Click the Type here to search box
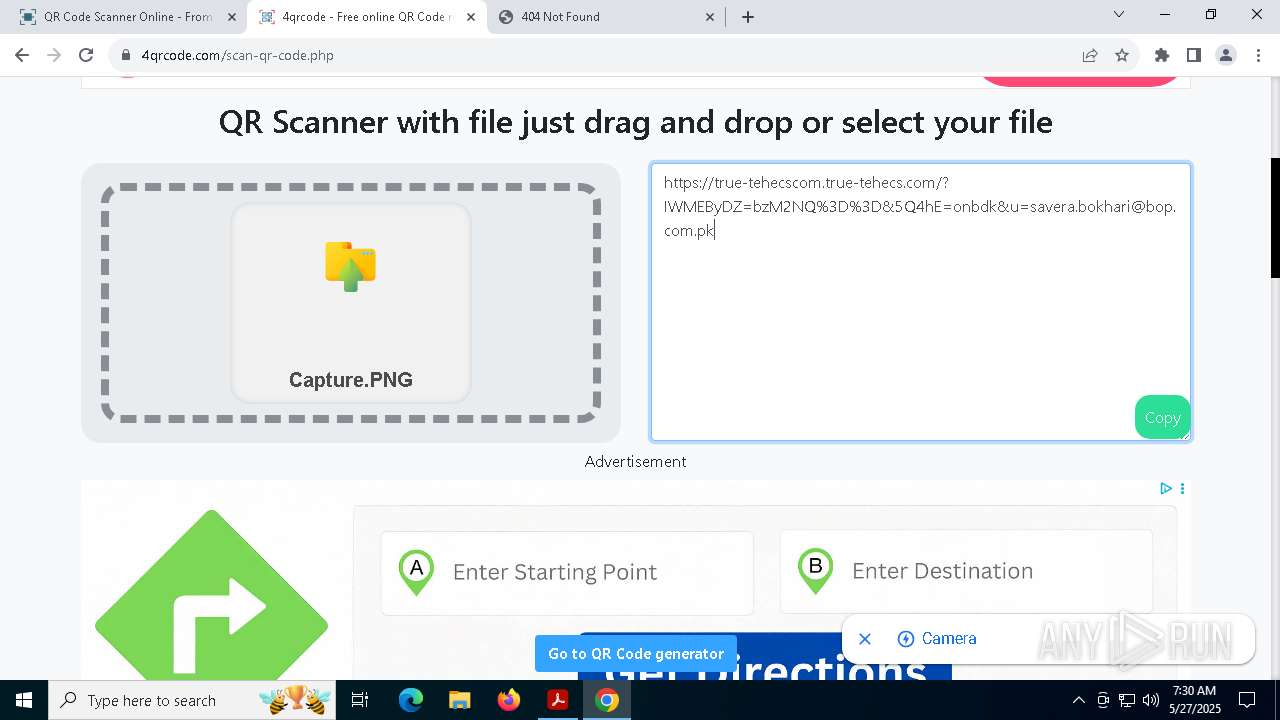This screenshot has height=720, width=1280. point(193,700)
